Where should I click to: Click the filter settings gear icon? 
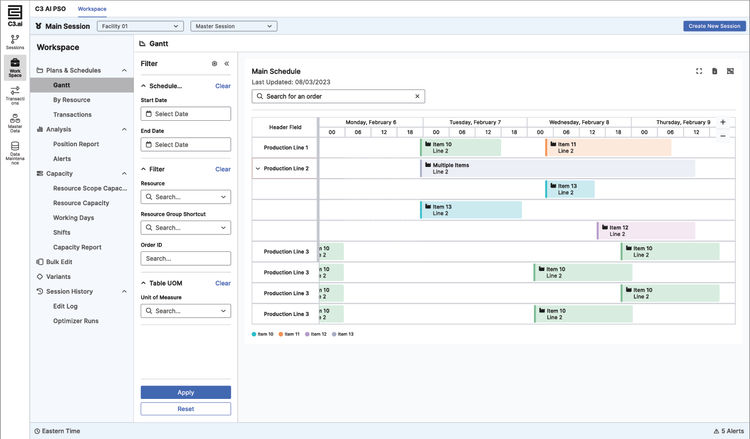[x=214, y=64]
